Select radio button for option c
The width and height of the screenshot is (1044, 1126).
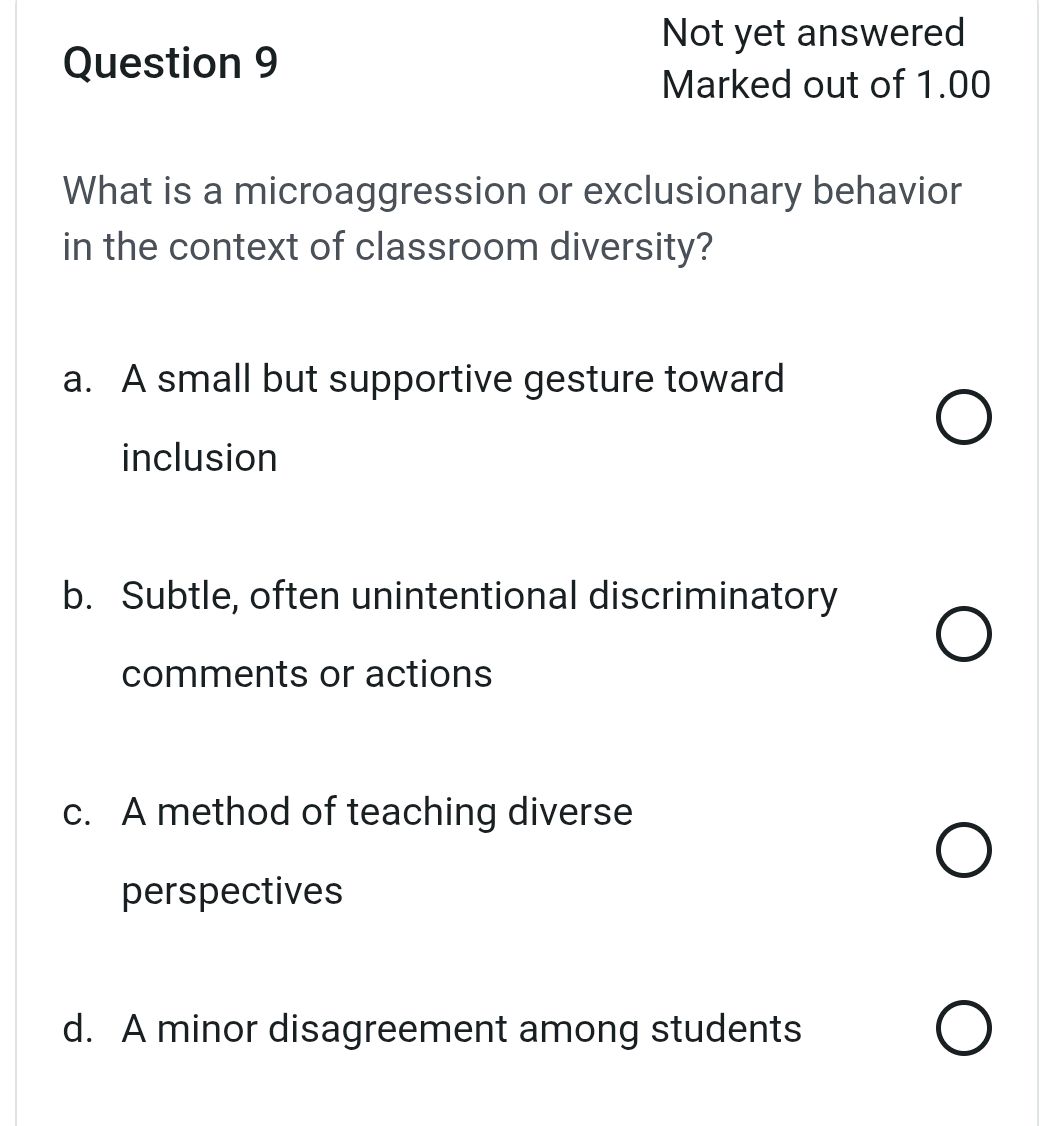pyautogui.click(x=963, y=850)
